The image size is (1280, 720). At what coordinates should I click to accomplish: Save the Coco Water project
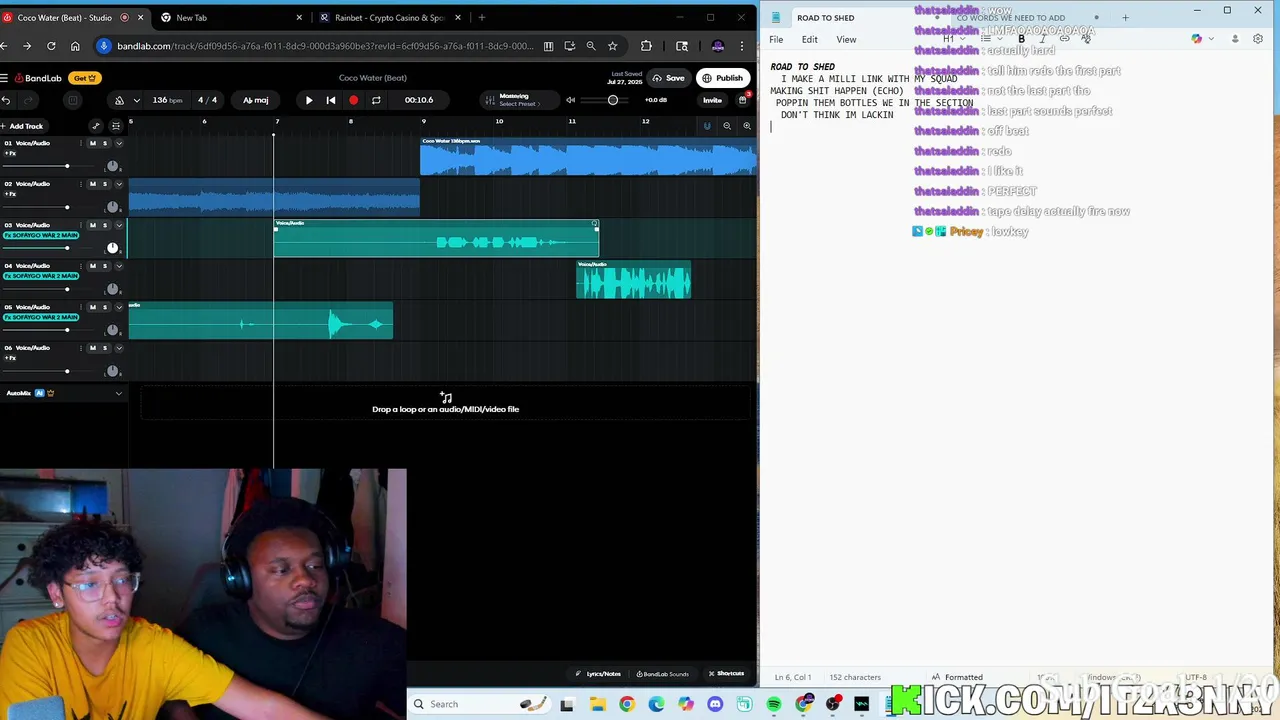pos(669,78)
